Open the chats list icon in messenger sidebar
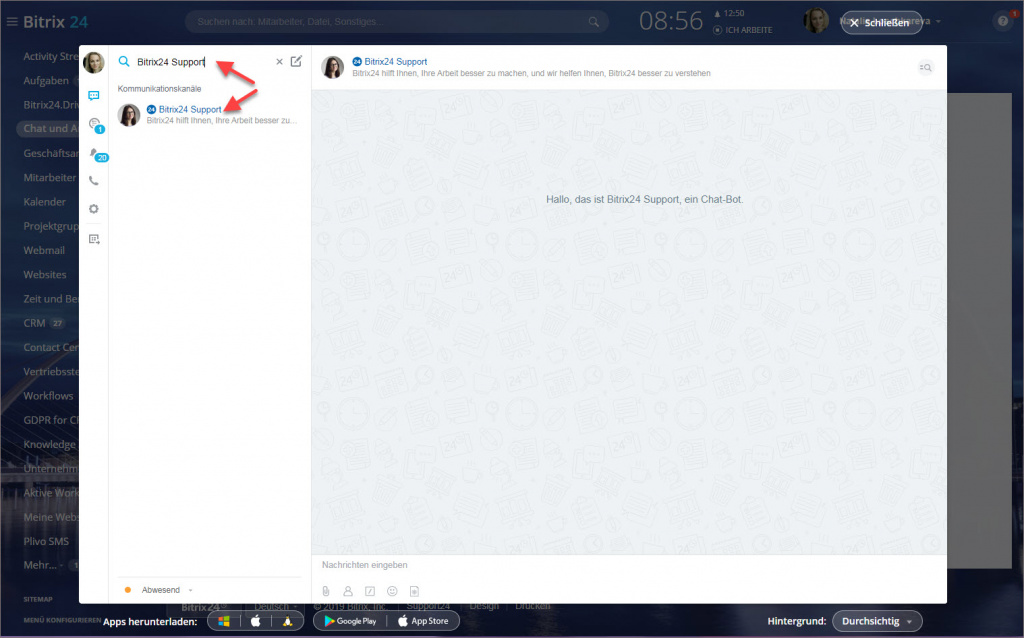The image size is (1024, 638). click(x=94, y=95)
